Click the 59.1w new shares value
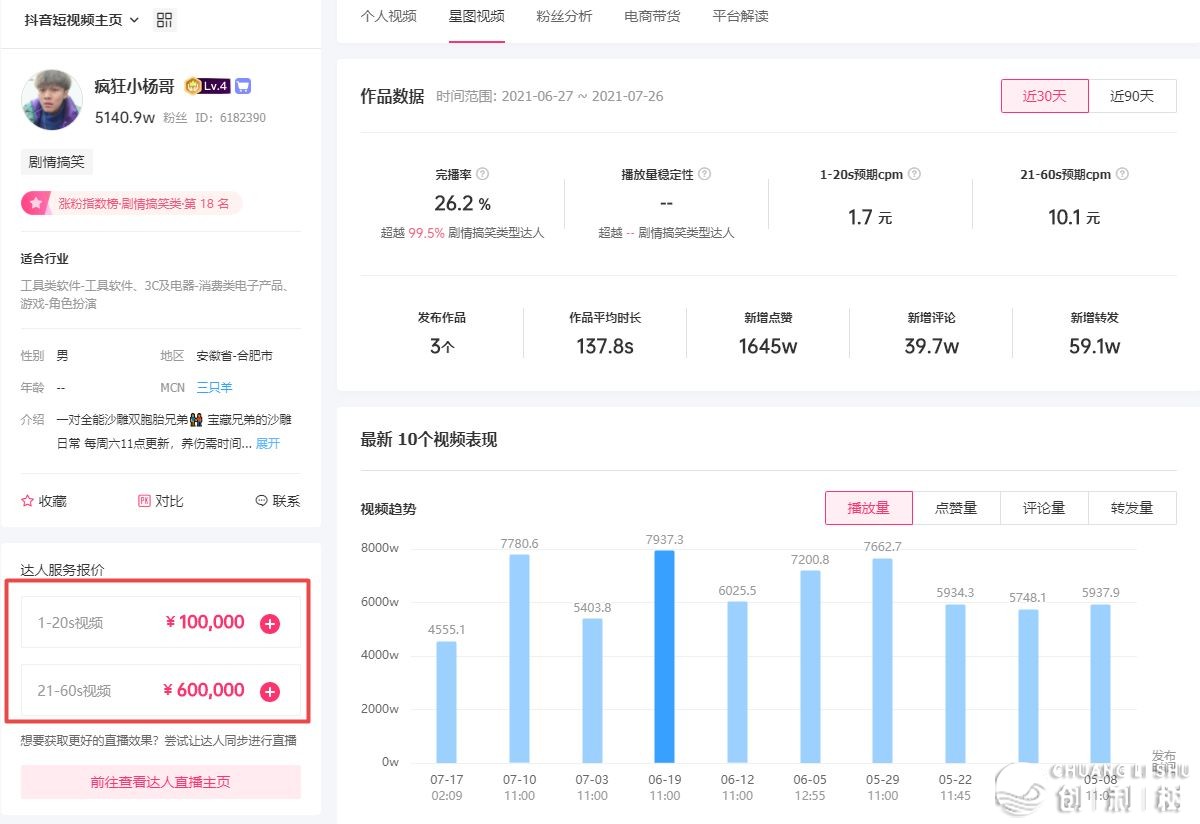The image size is (1200, 824). (1094, 347)
